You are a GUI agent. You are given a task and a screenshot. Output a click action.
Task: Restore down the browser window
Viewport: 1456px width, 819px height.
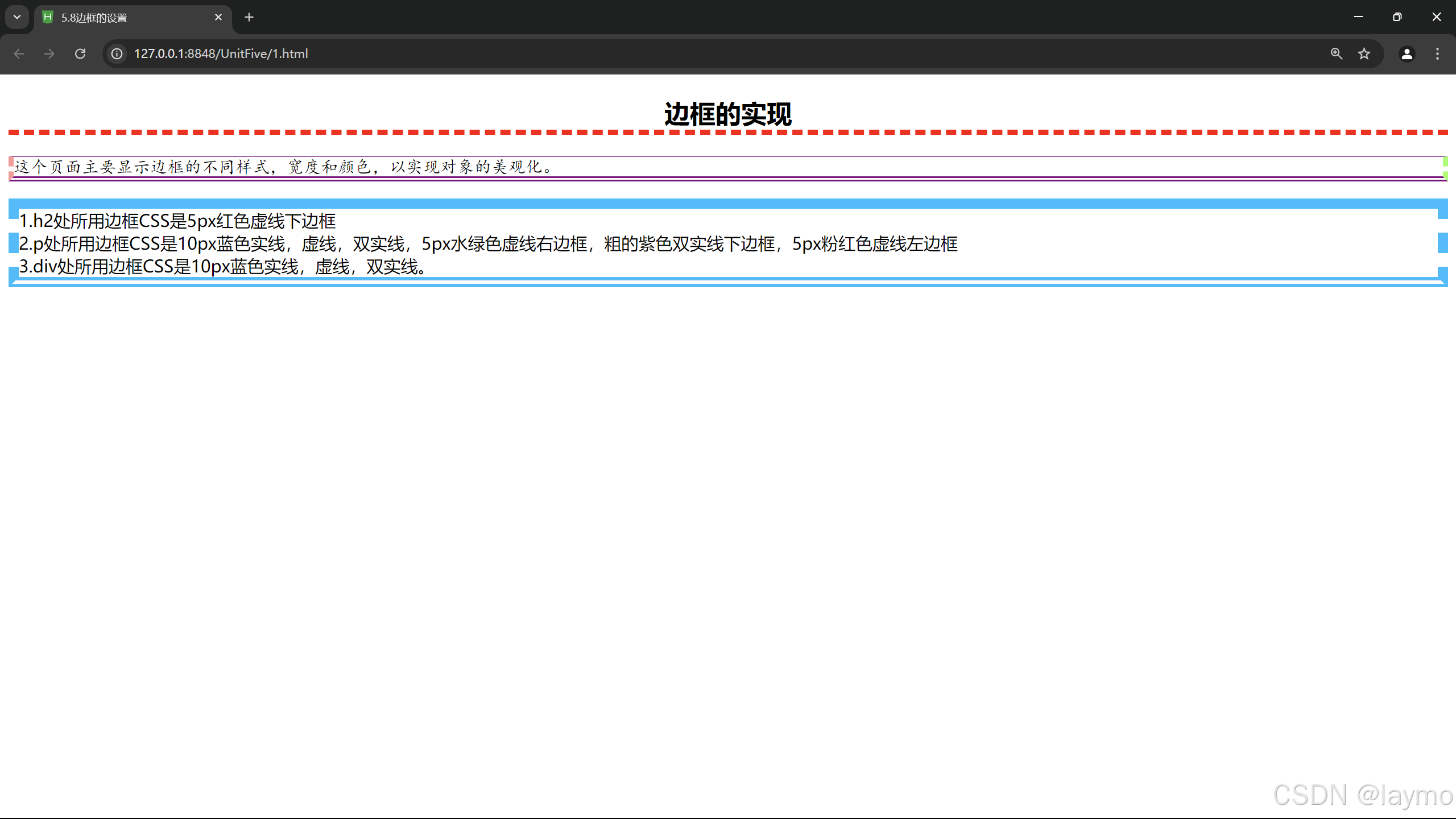click(1397, 17)
